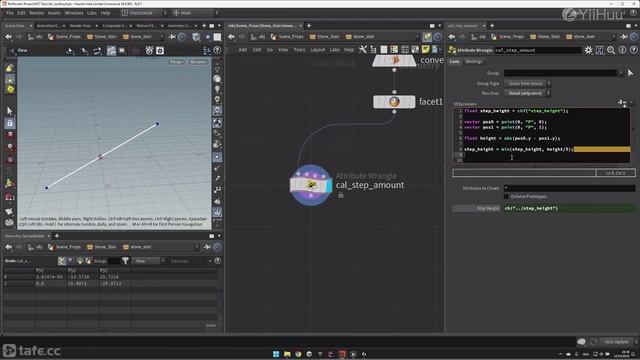Open the File menu
The height and width of the screenshot is (360, 640).
(x=9, y=13)
